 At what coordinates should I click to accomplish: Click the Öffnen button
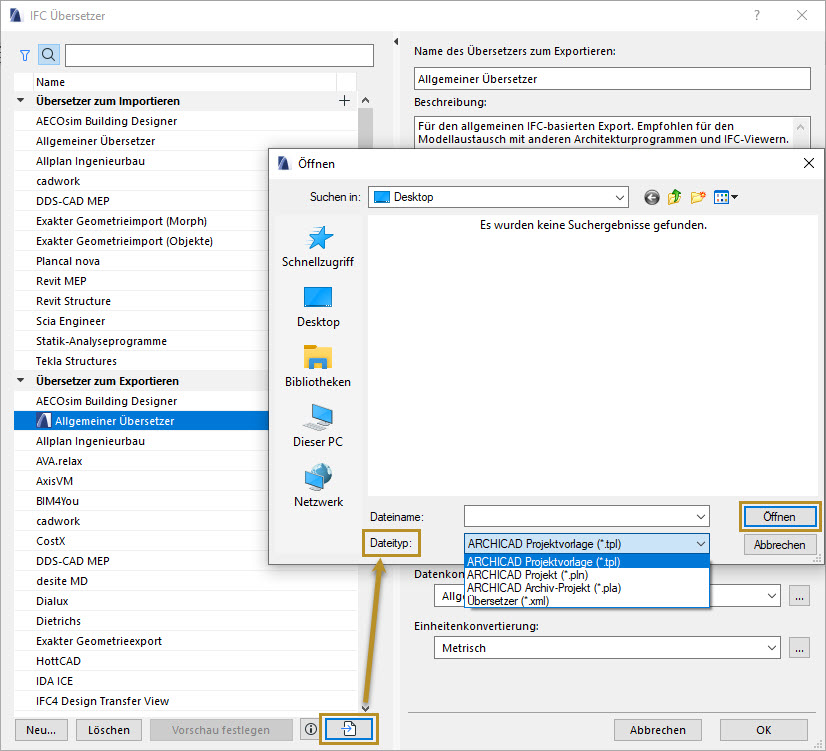coord(780,517)
